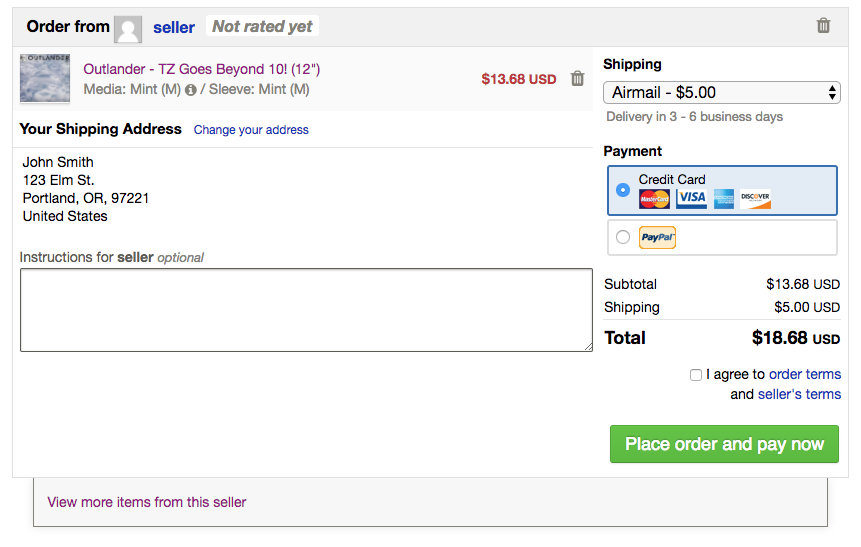Viewport: 861px width, 547px height.
Task: Check the agree to order terms box
Action: click(696, 375)
